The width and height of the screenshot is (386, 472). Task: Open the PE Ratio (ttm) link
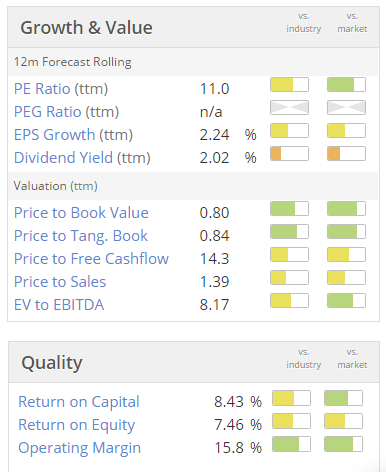(x=61, y=89)
